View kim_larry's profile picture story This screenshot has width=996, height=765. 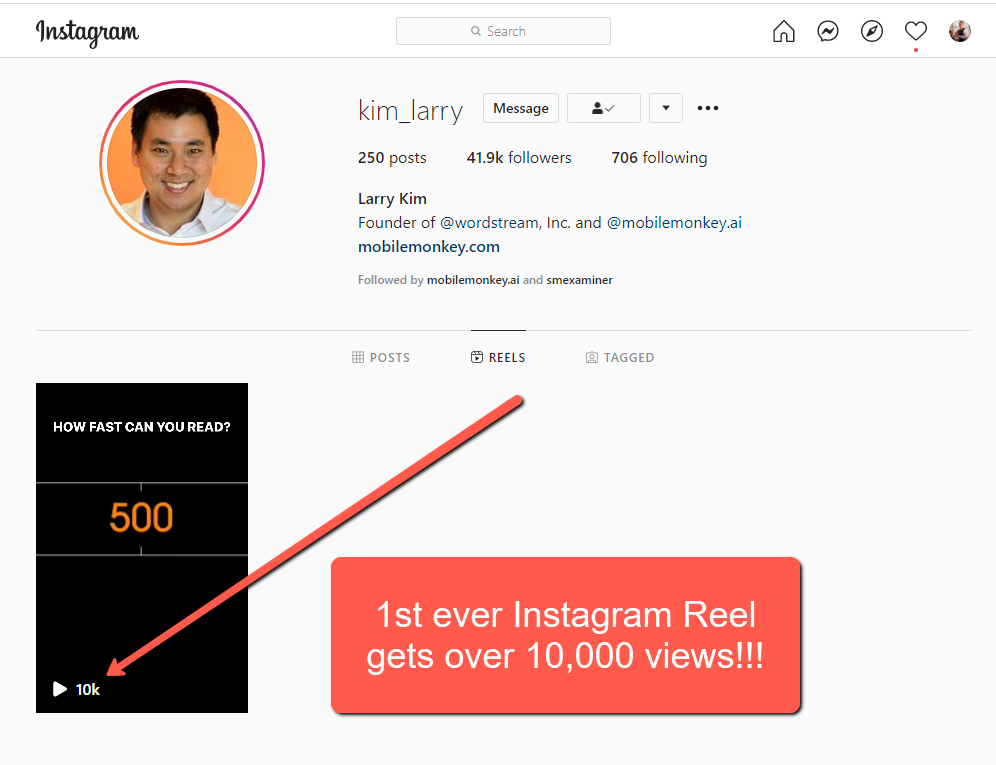(x=182, y=163)
